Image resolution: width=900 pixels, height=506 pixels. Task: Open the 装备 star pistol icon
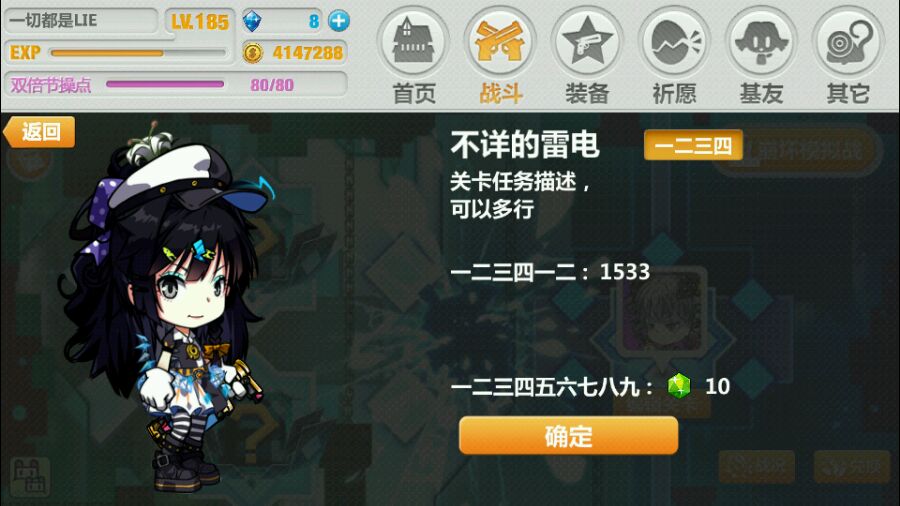click(587, 41)
